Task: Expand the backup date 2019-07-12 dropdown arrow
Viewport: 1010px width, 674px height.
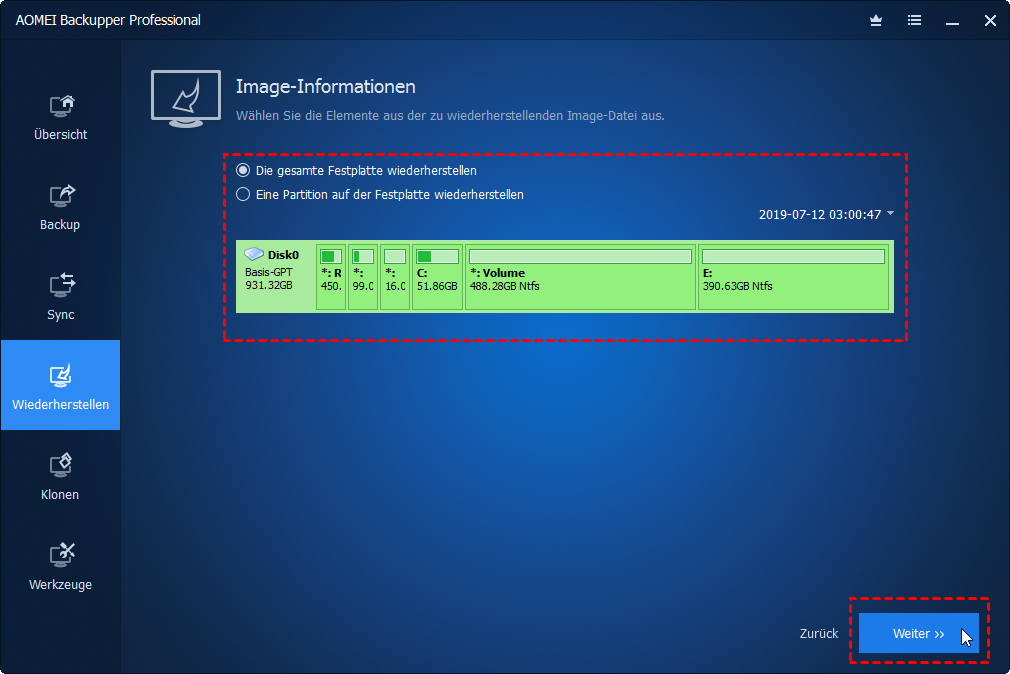Action: (x=890, y=213)
